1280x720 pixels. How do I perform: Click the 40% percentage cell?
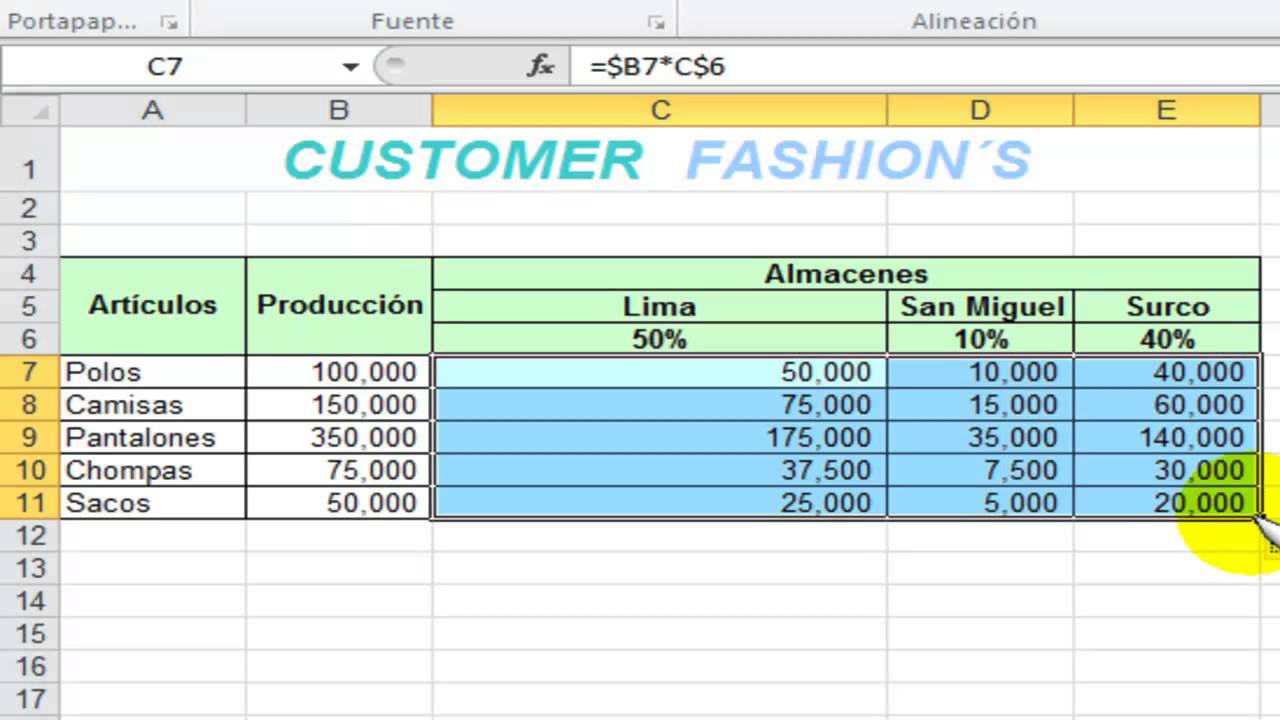(x=1166, y=339)
